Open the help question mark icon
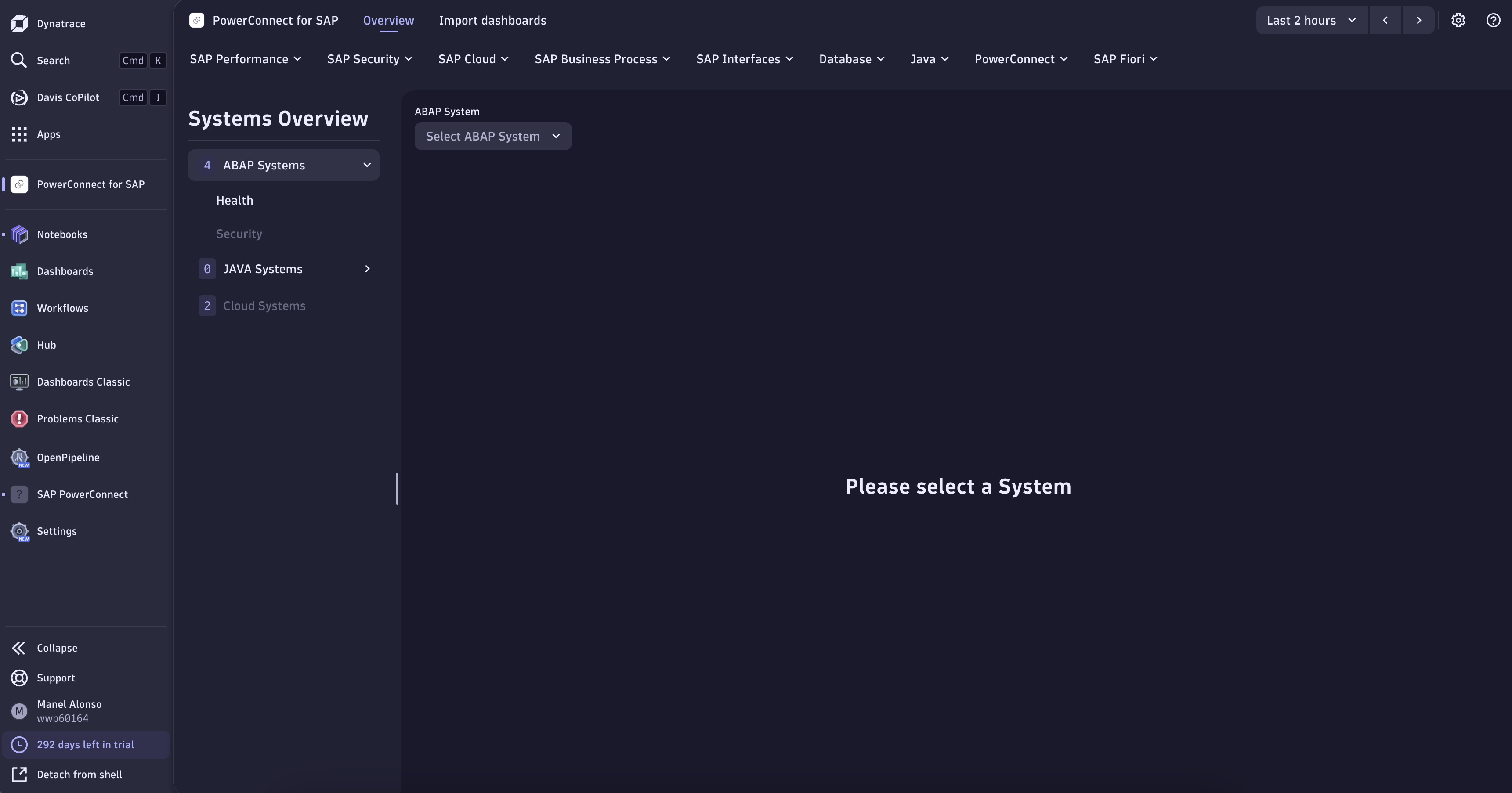The width and height of the screenshot is (1512, 793). [x=1493, y=20]
